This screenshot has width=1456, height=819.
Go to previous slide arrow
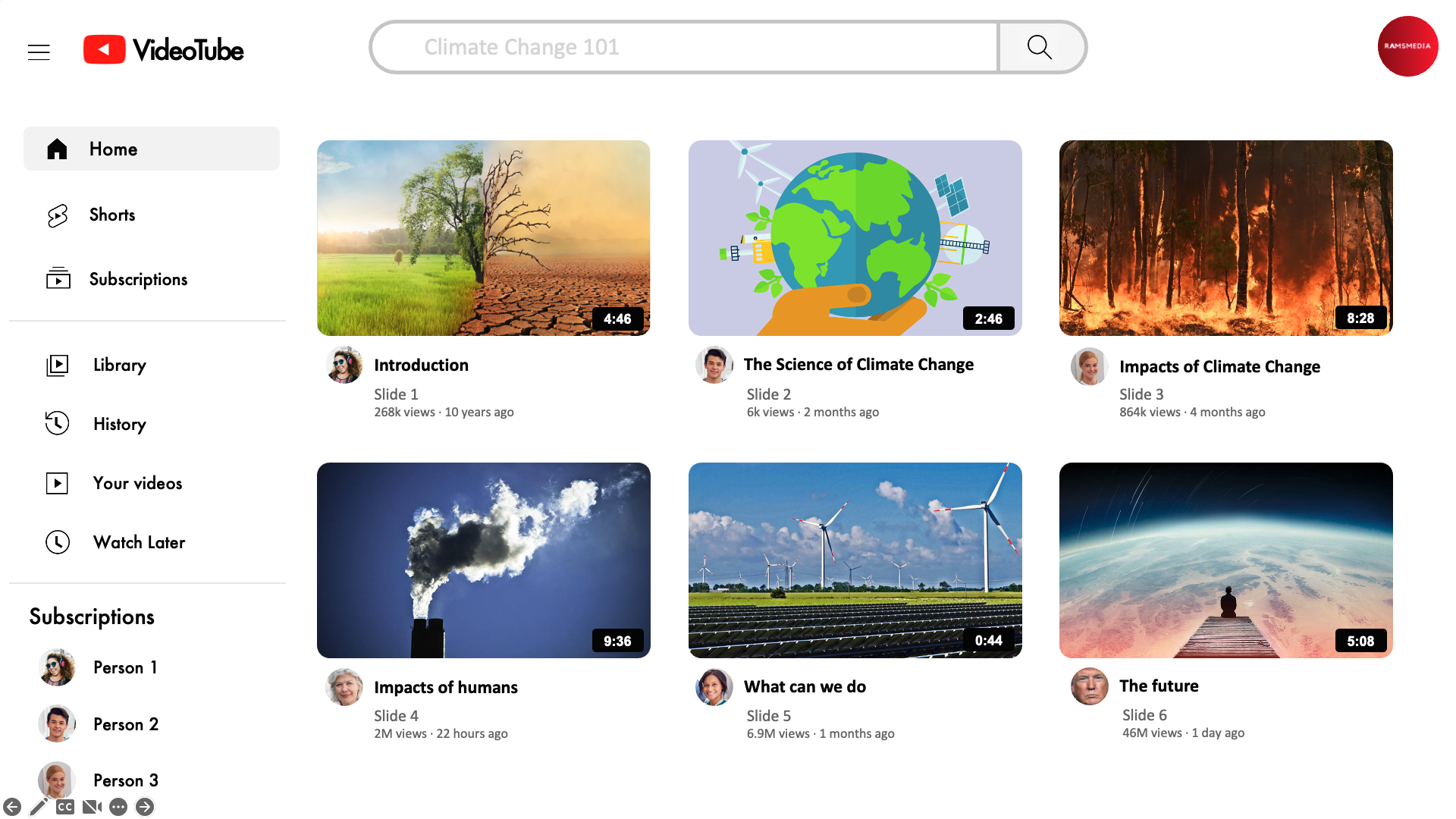(x=12, y=807)
